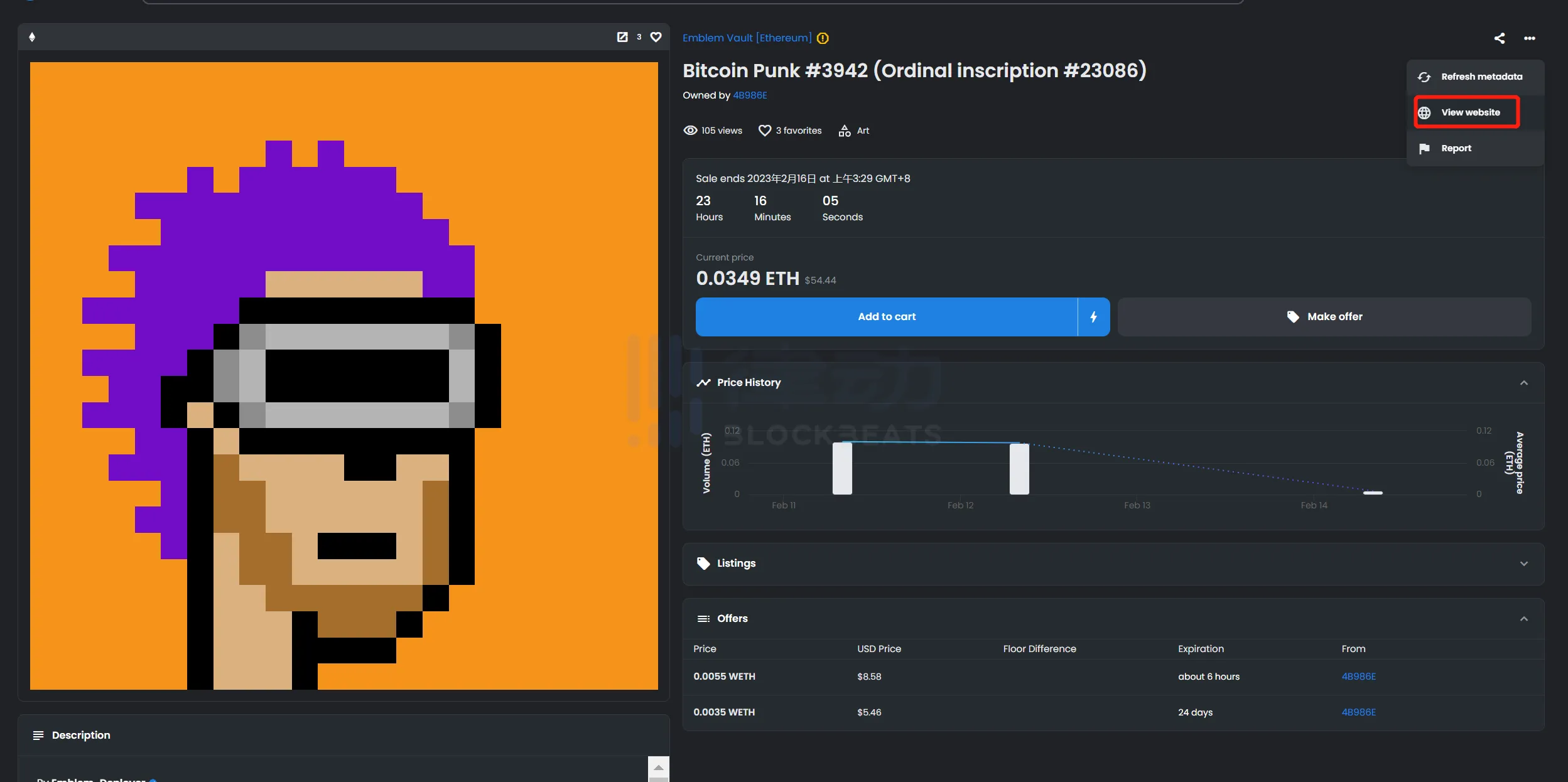
Task: Toggle the favorite heart above the image
Action: tap(656, 37)
